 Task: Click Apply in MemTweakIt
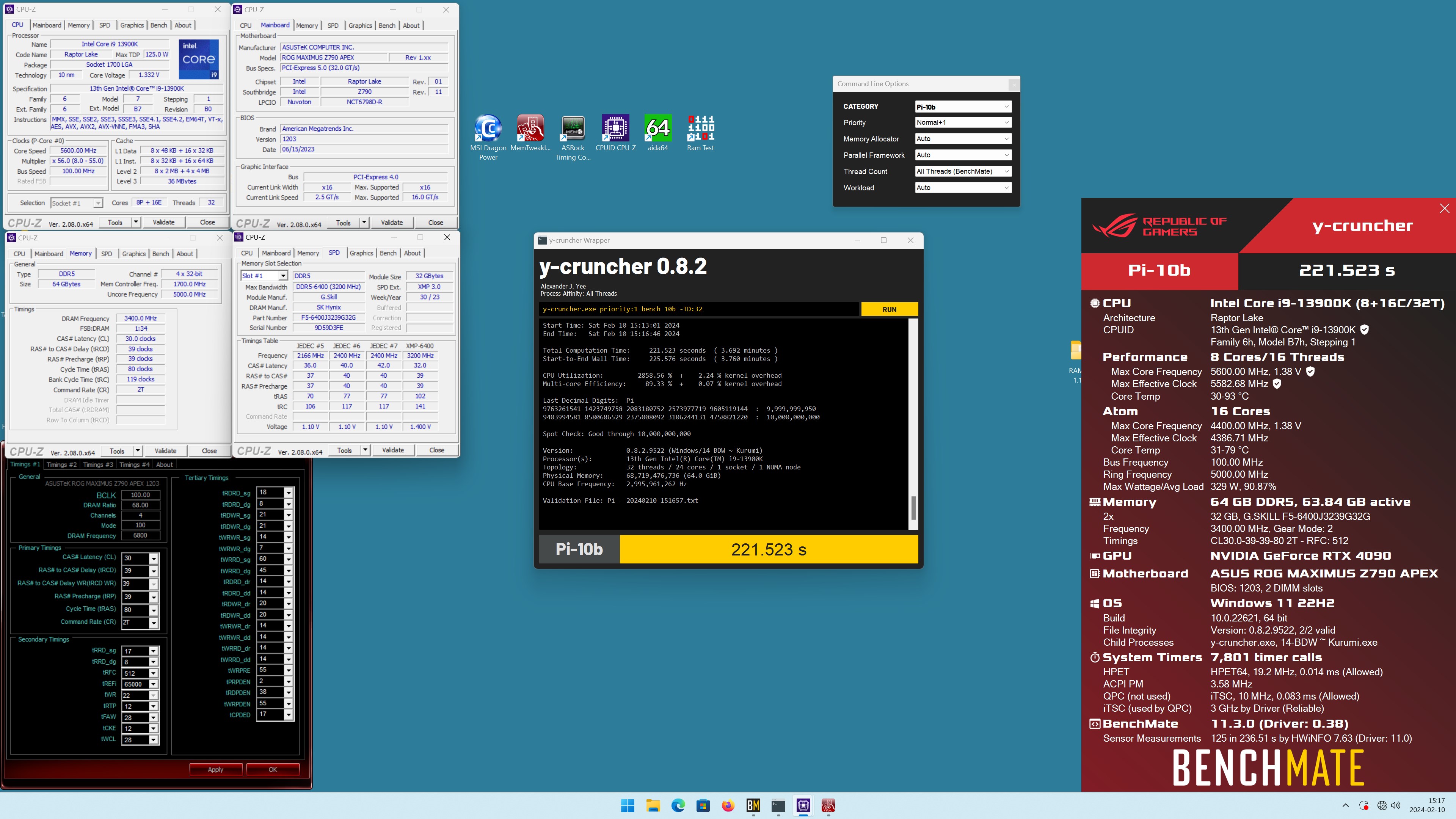[x=215, y=769]
